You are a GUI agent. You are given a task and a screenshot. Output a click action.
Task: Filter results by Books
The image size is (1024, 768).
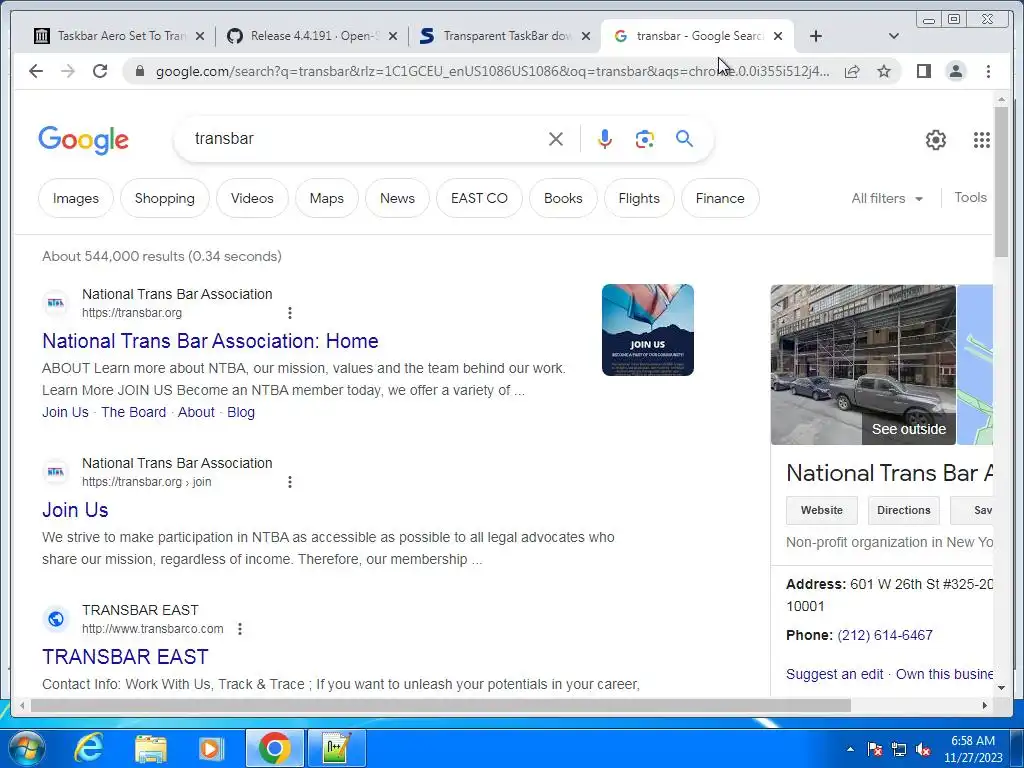pos(563,199)
